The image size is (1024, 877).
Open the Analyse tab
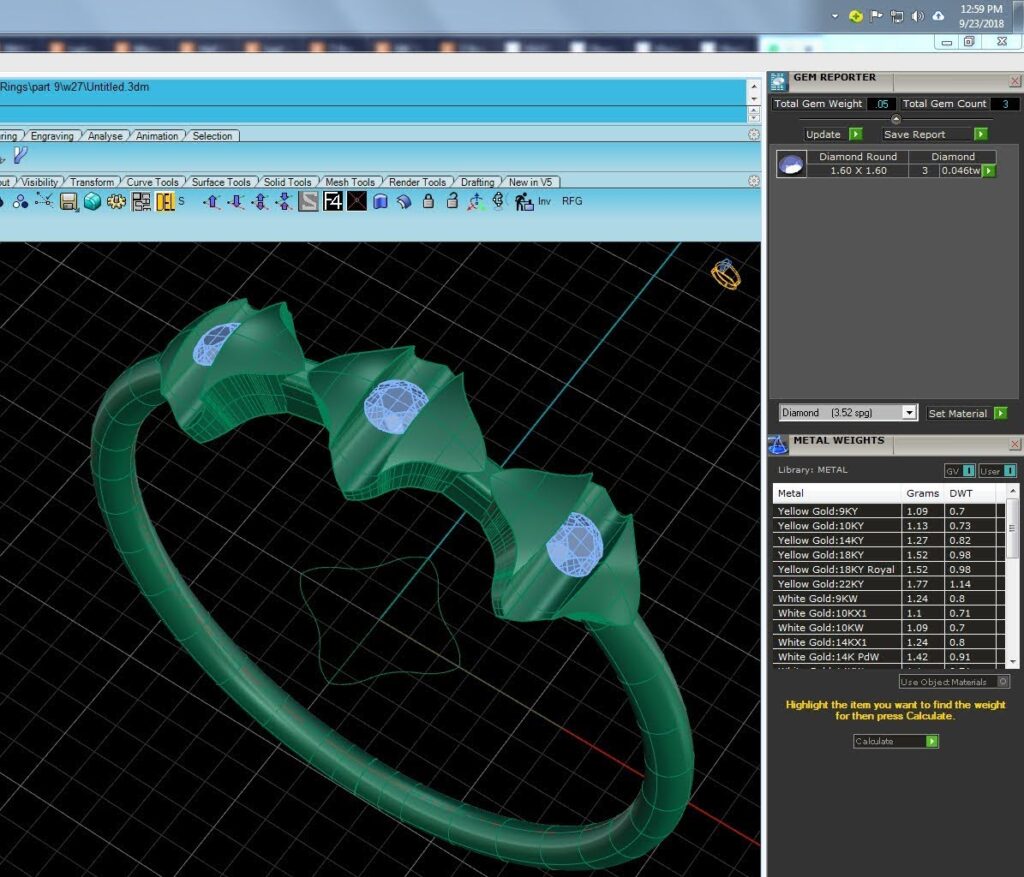[x=105, y=136]
